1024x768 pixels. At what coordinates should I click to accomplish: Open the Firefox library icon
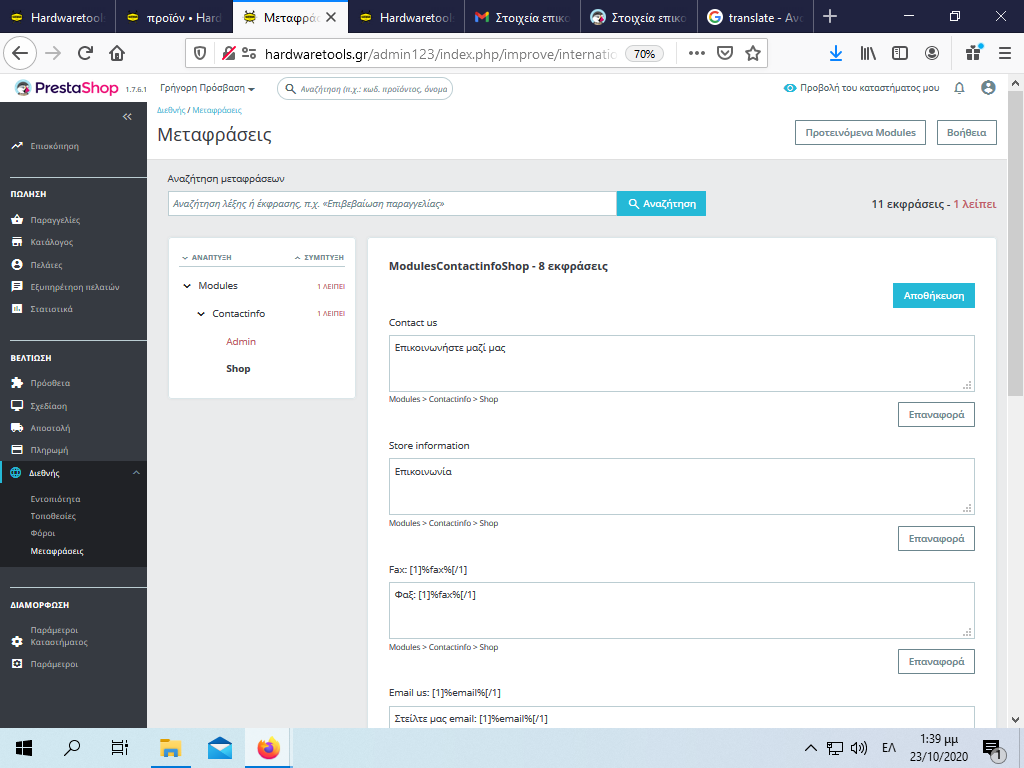pyautogui.click(x=868, y=54)
